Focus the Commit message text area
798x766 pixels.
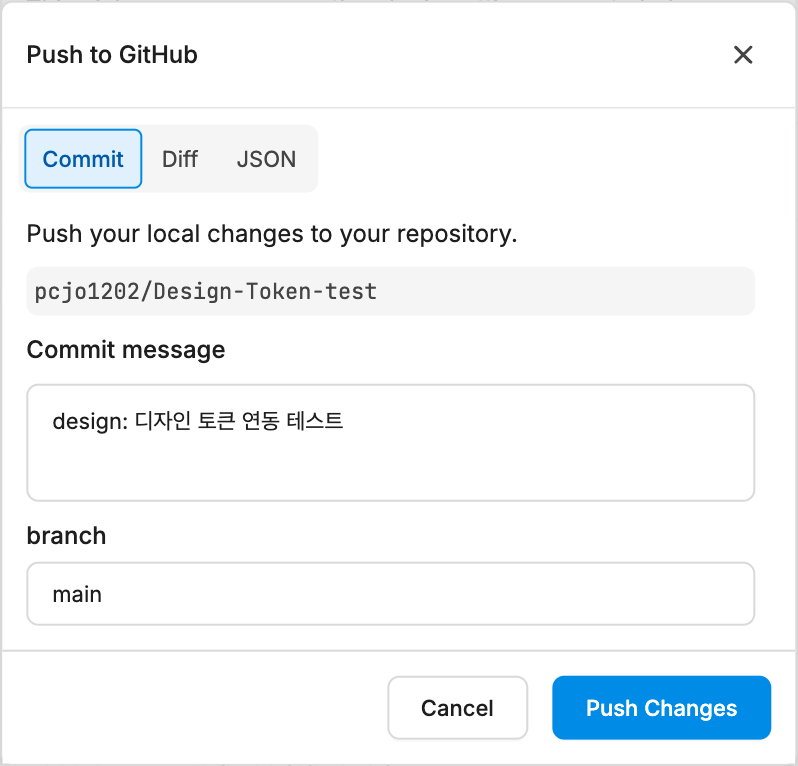[390, 443]
